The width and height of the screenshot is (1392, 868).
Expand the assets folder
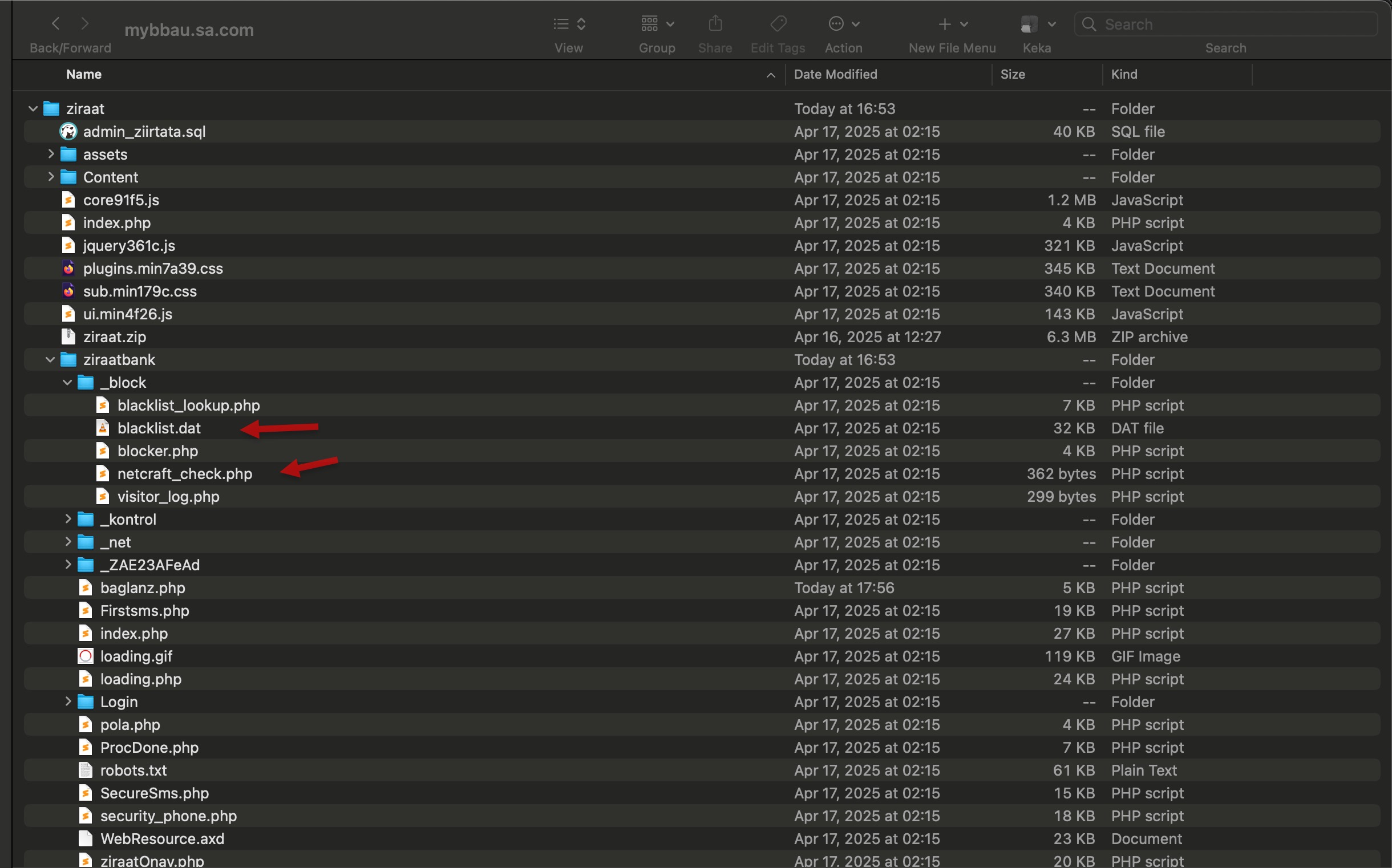(51, 154)
